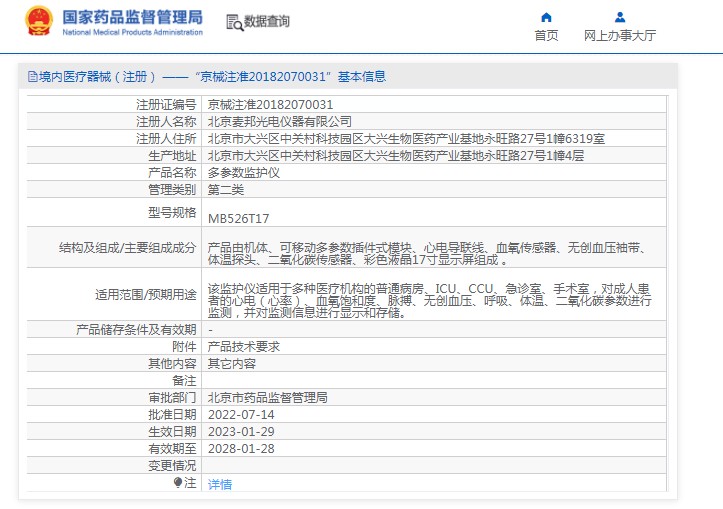Click the 审批部门 label
The width and height of the screenshot is (723, 509).
click(172, 398)
